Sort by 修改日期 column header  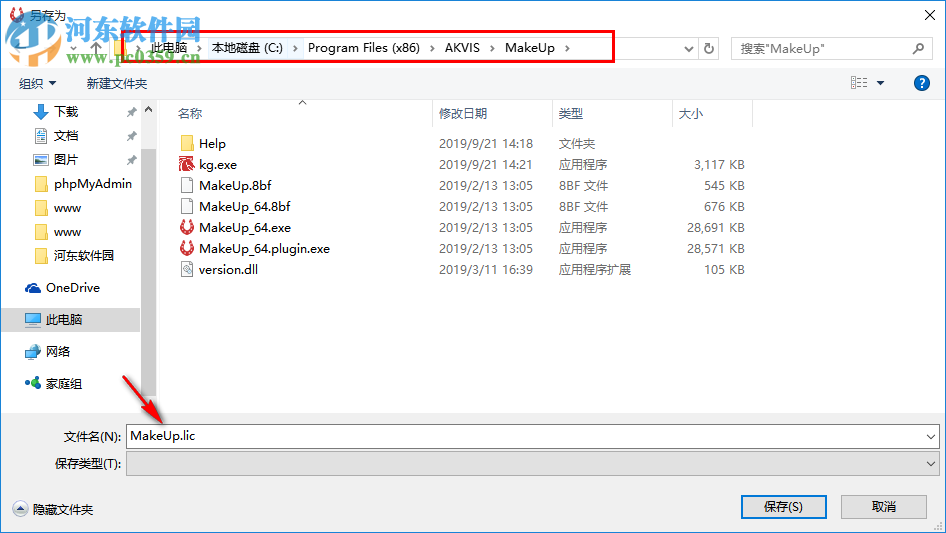[x=463, y=113]
